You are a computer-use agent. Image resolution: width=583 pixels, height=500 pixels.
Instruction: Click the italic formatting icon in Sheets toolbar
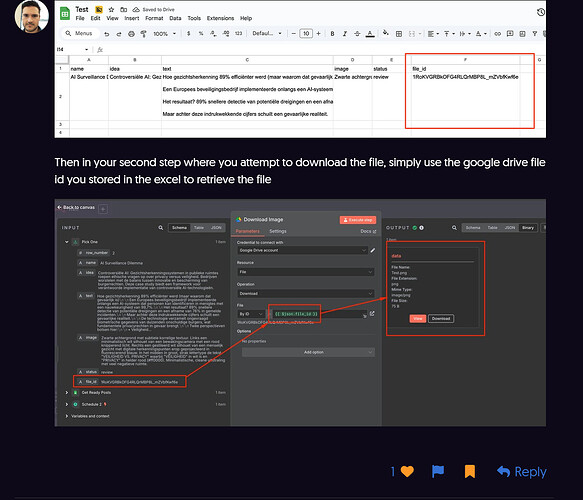point(345,34)
